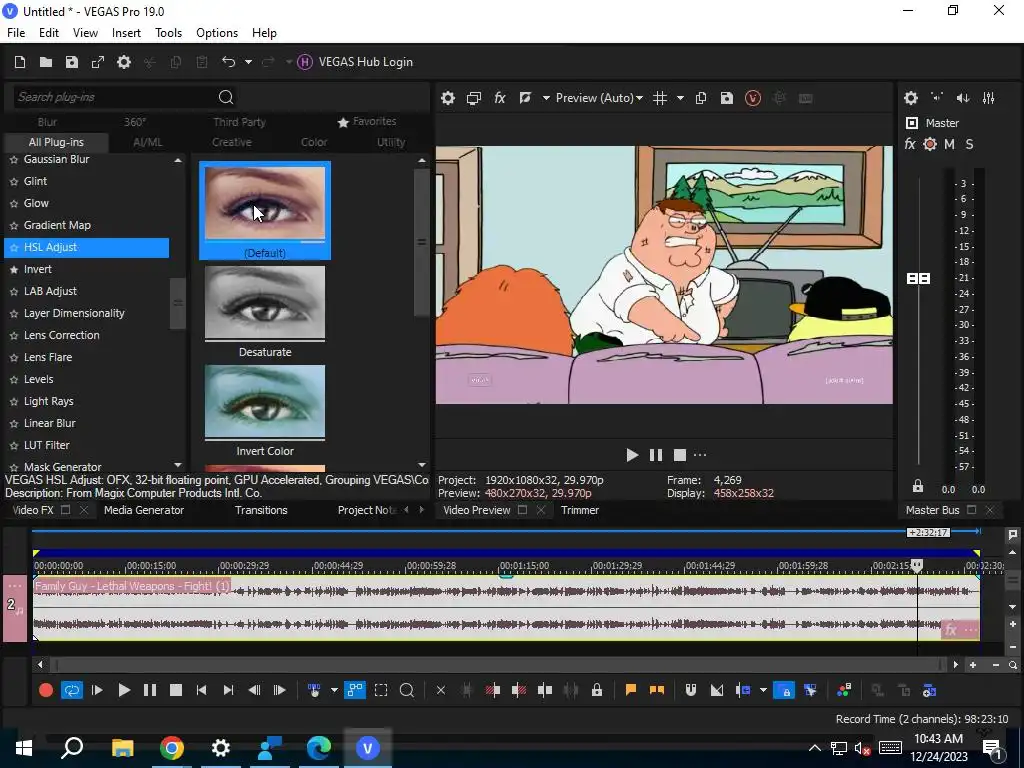
Task: Select the (Default) HSL preset thumbnail
Action: 264,210
